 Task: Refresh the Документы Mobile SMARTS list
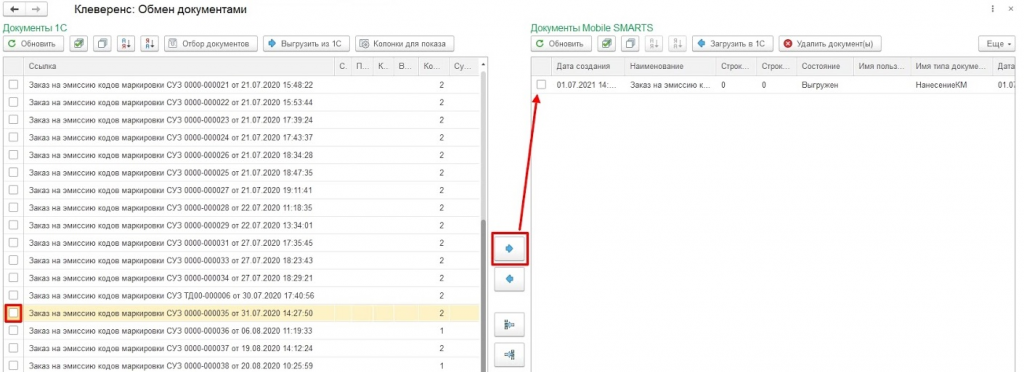pos(561,44)
